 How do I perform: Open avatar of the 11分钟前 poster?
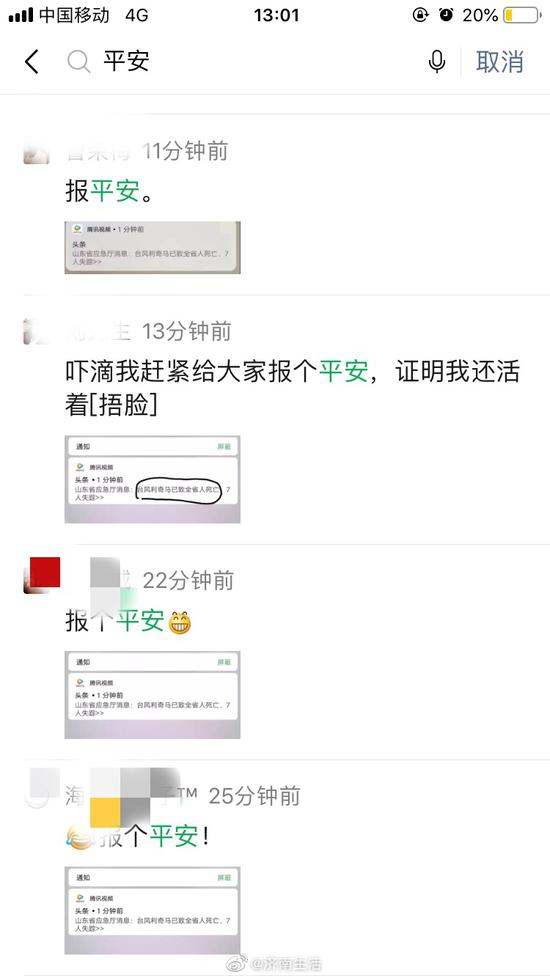(x=36, y=153)
